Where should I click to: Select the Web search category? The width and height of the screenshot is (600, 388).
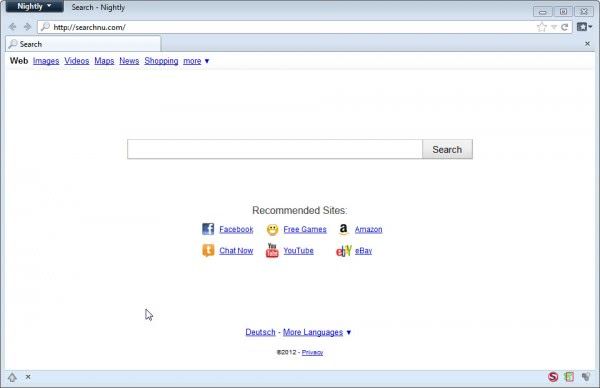(x=19, y=61)
